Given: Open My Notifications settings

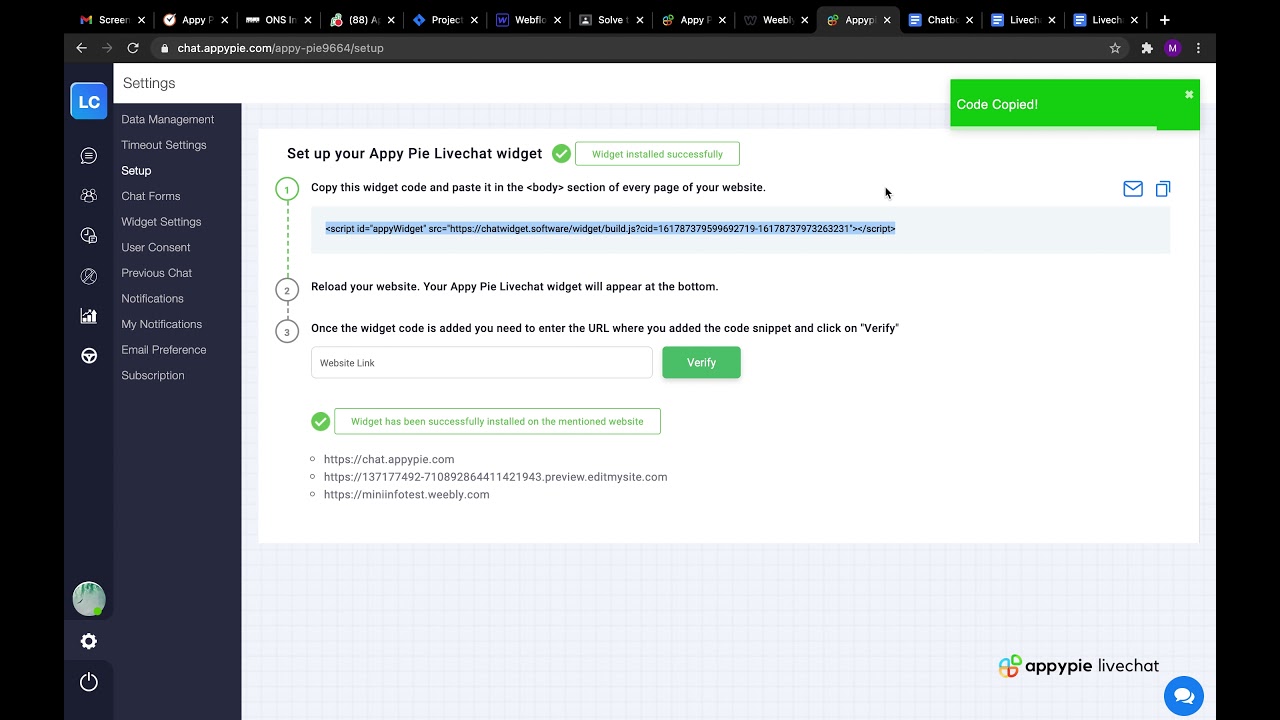Looking at the screenshot, I should click(x=162, y=324).
